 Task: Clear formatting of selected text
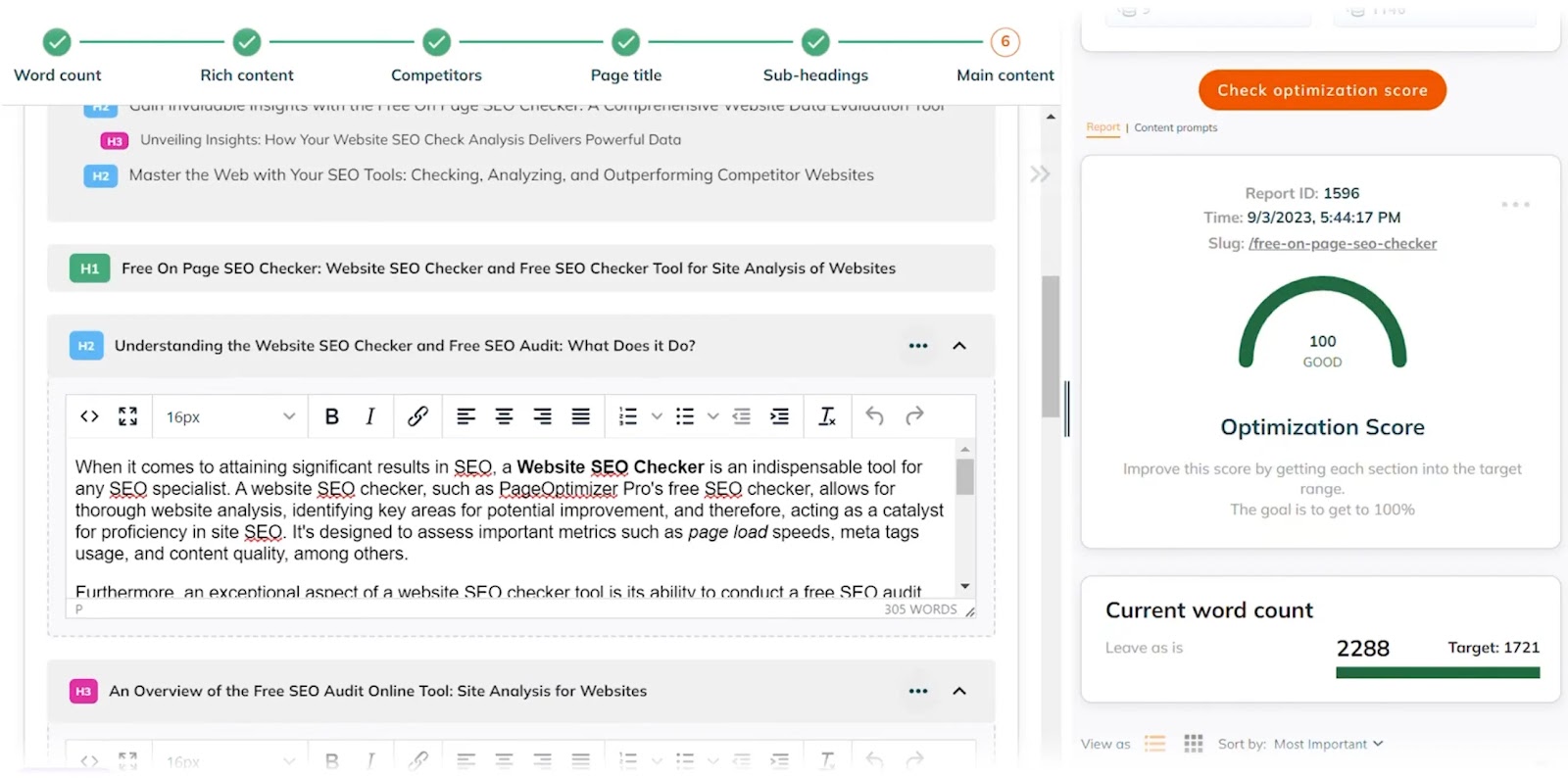coord(827,416)
